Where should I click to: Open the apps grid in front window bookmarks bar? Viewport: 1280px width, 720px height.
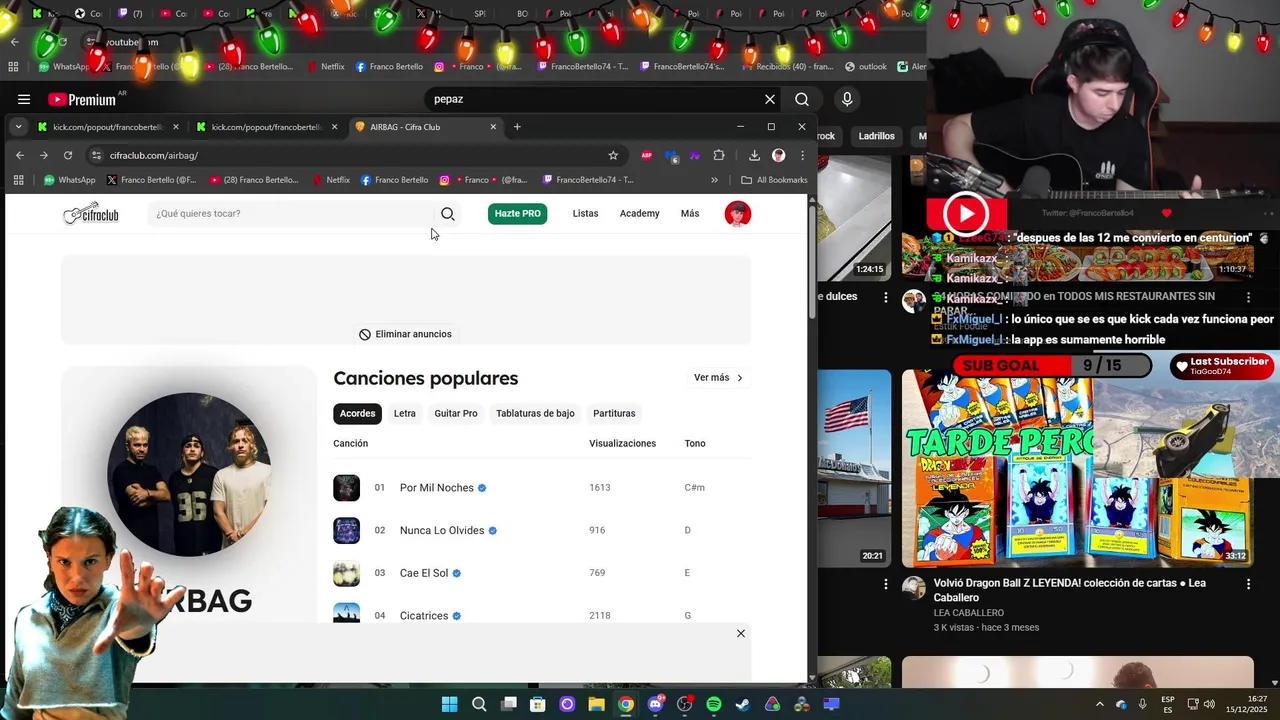pos(18,180)
